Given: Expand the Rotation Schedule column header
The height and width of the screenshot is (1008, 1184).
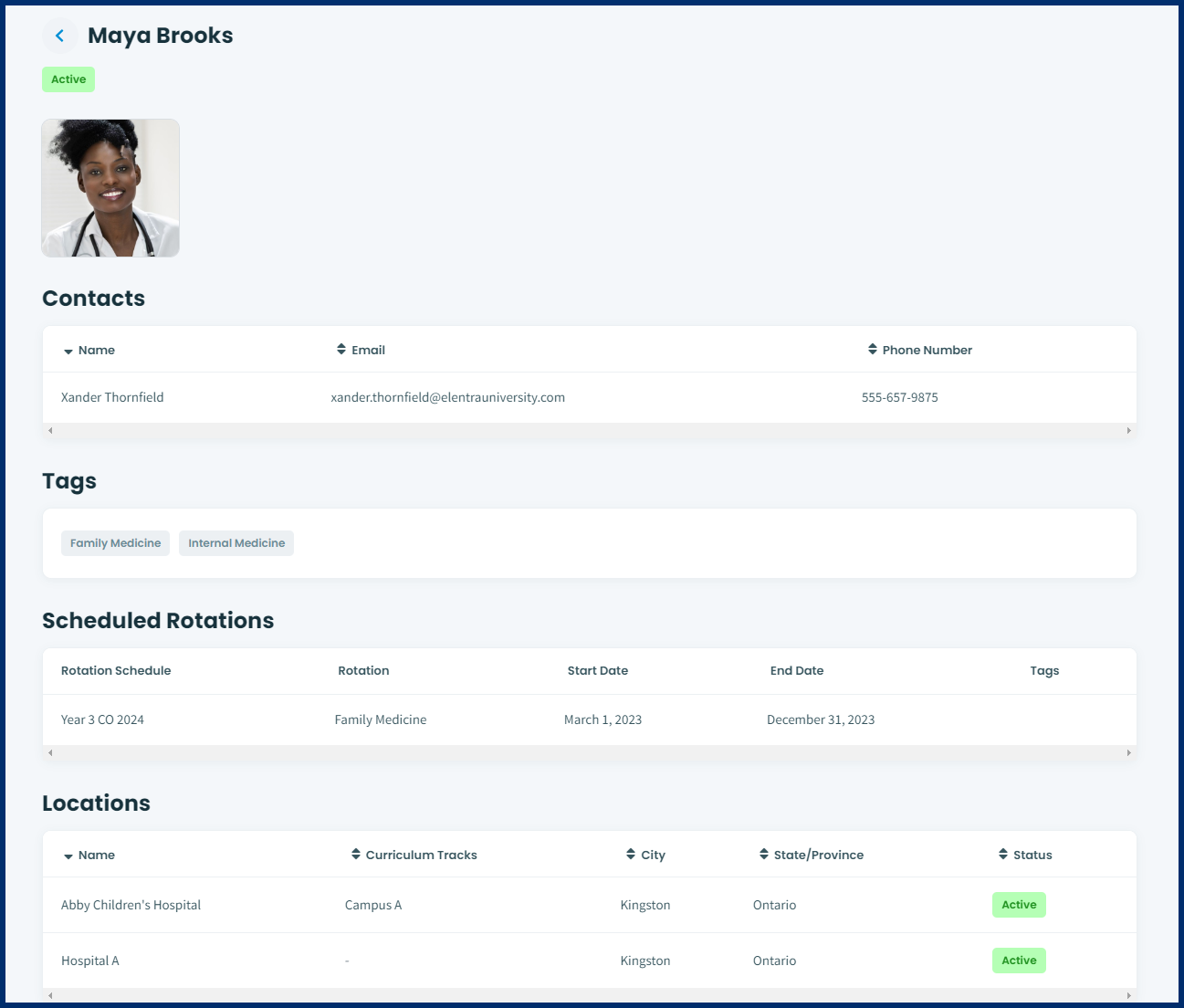Looking at the screenshot, I should (116, 670).
